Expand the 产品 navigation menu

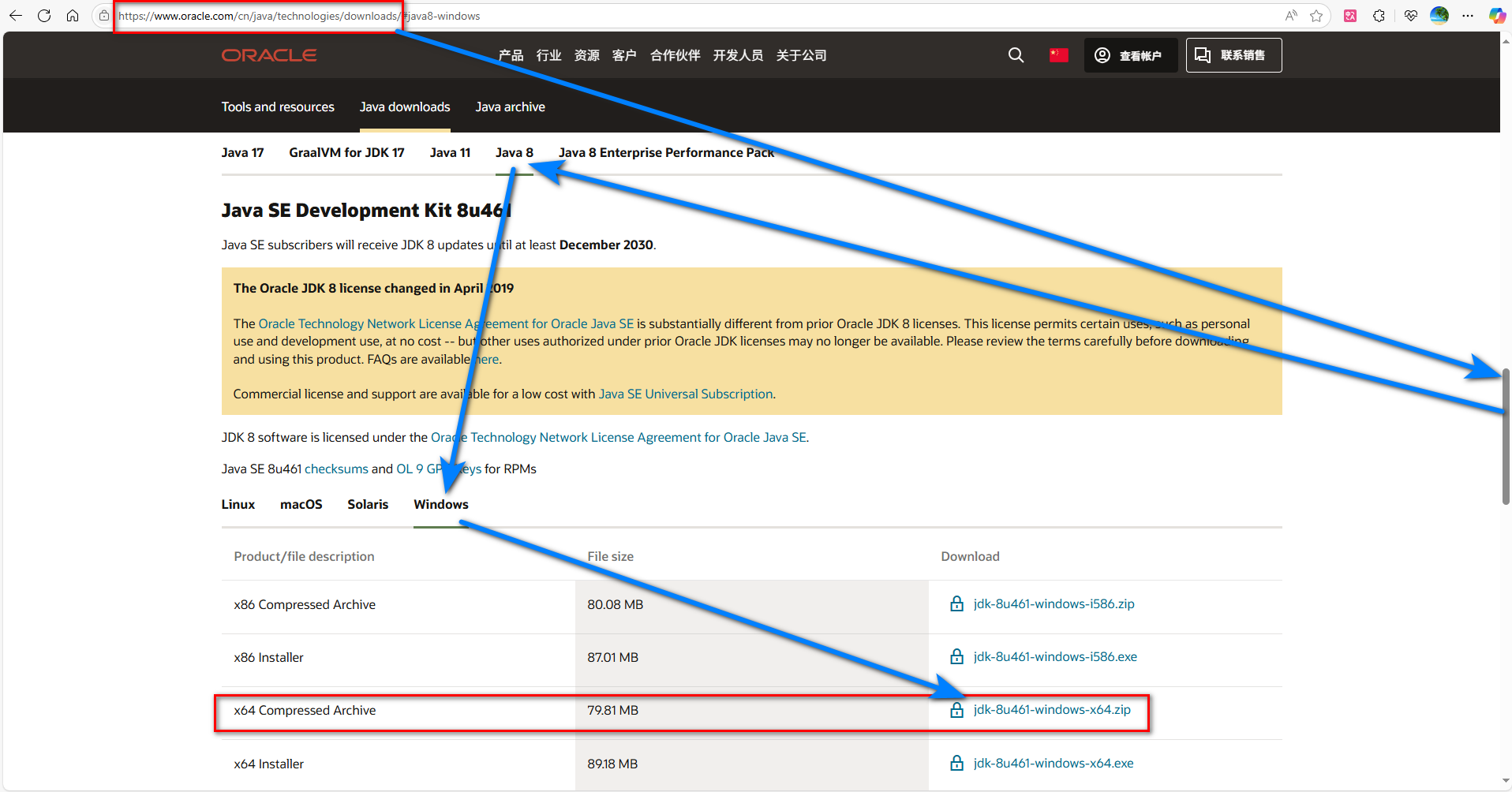(x=511, y=55)
